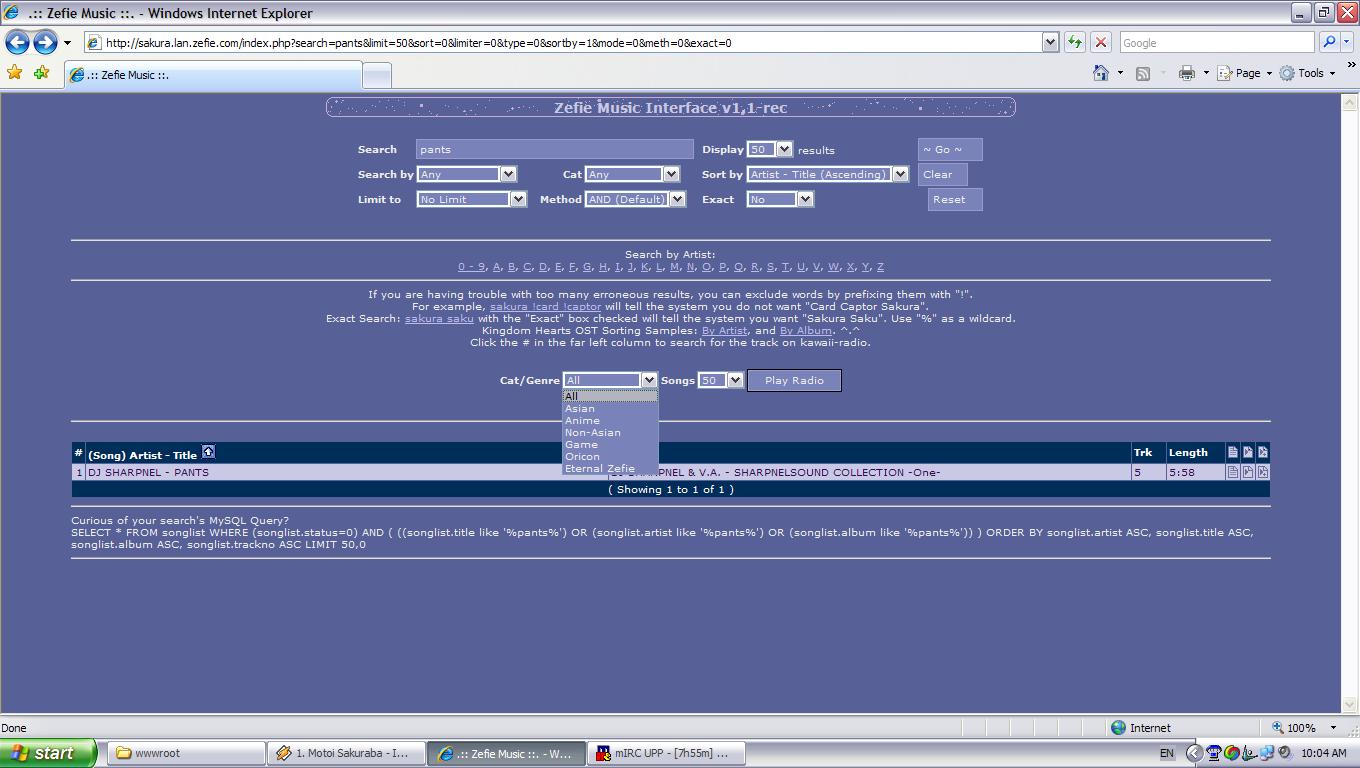This screenshot has height=768, width=1360.
Task: Click the ~ Go ~ search button
Action: pos(949,149)
